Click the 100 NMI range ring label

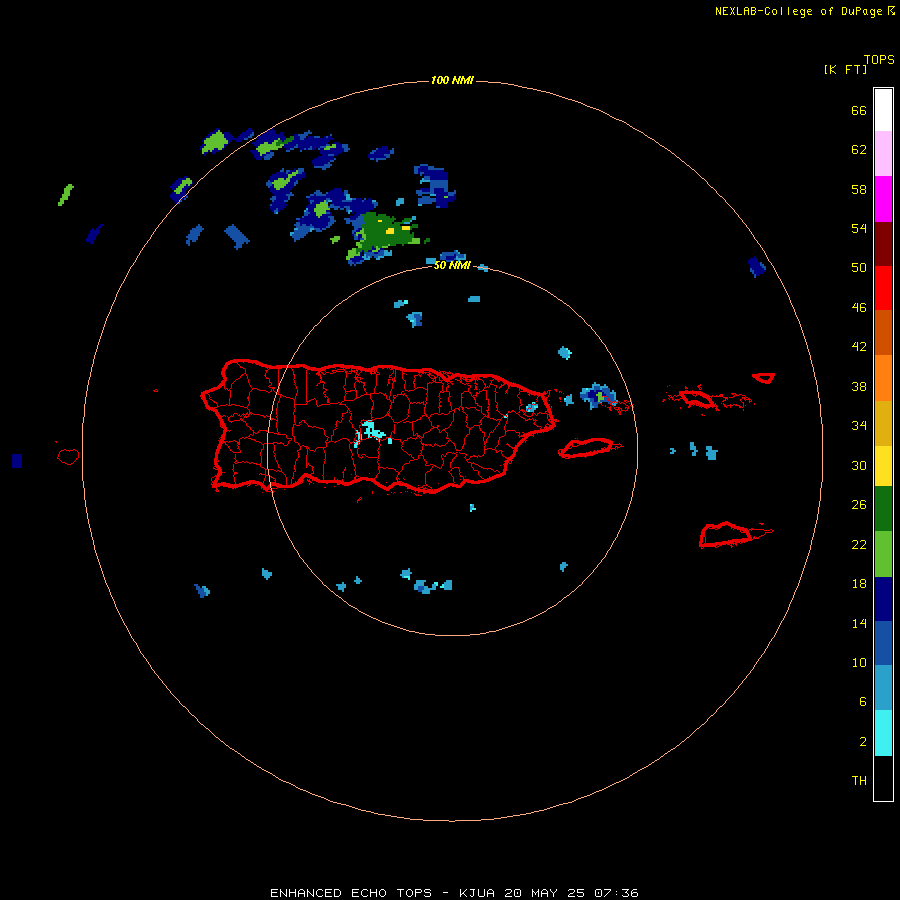pyautogui.click(x=452, y=80)
